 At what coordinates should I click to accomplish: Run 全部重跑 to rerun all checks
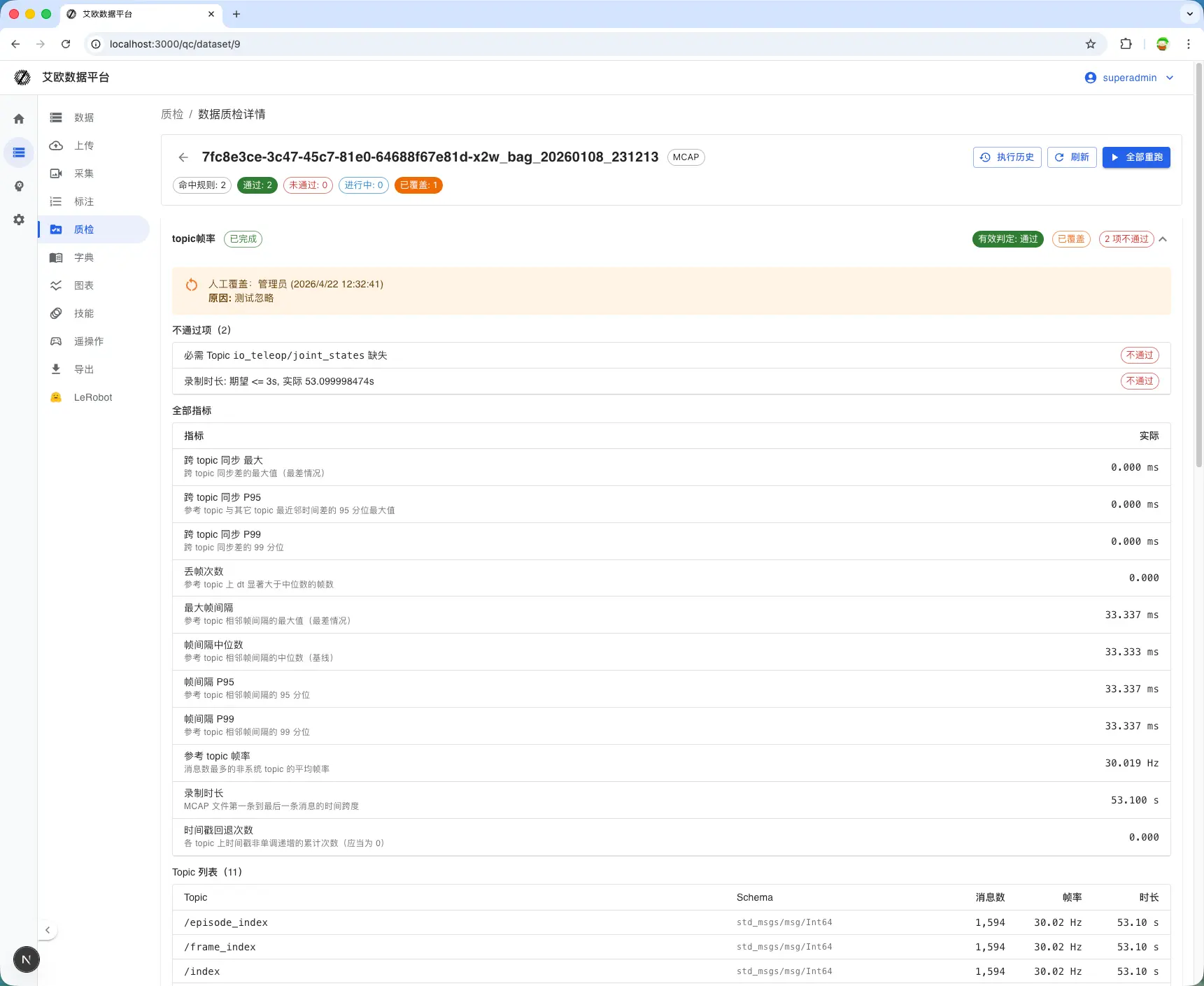pos(1136,157)
